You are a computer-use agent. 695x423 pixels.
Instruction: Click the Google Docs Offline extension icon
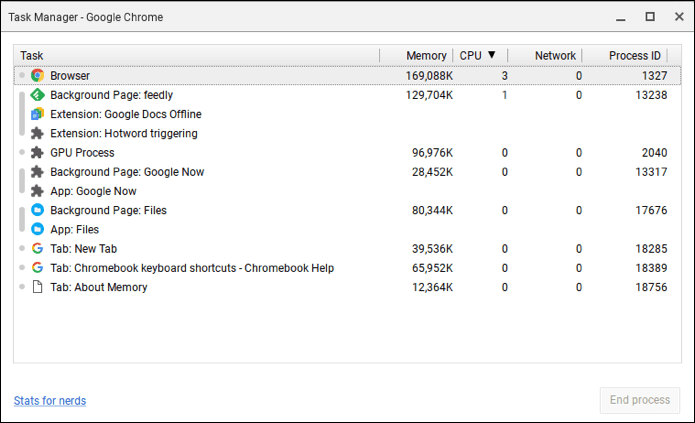tap(37, 114)
